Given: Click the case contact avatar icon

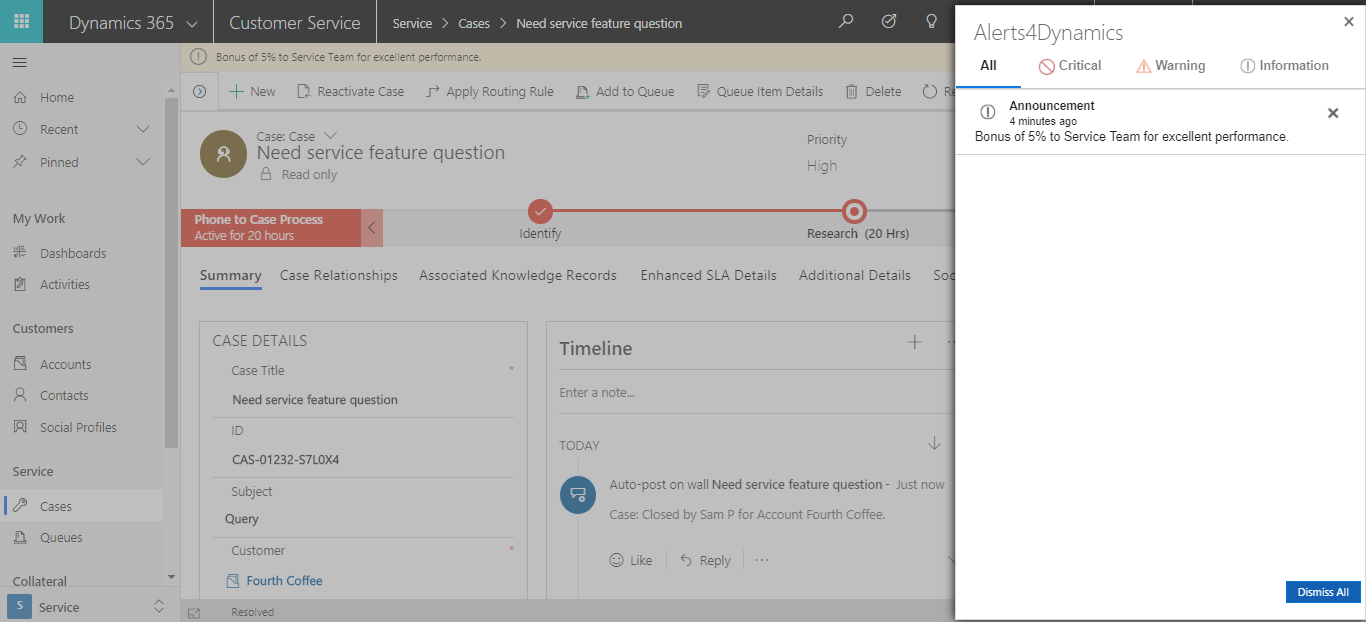Looking at the screenshot, I should (x=224, y=153).
